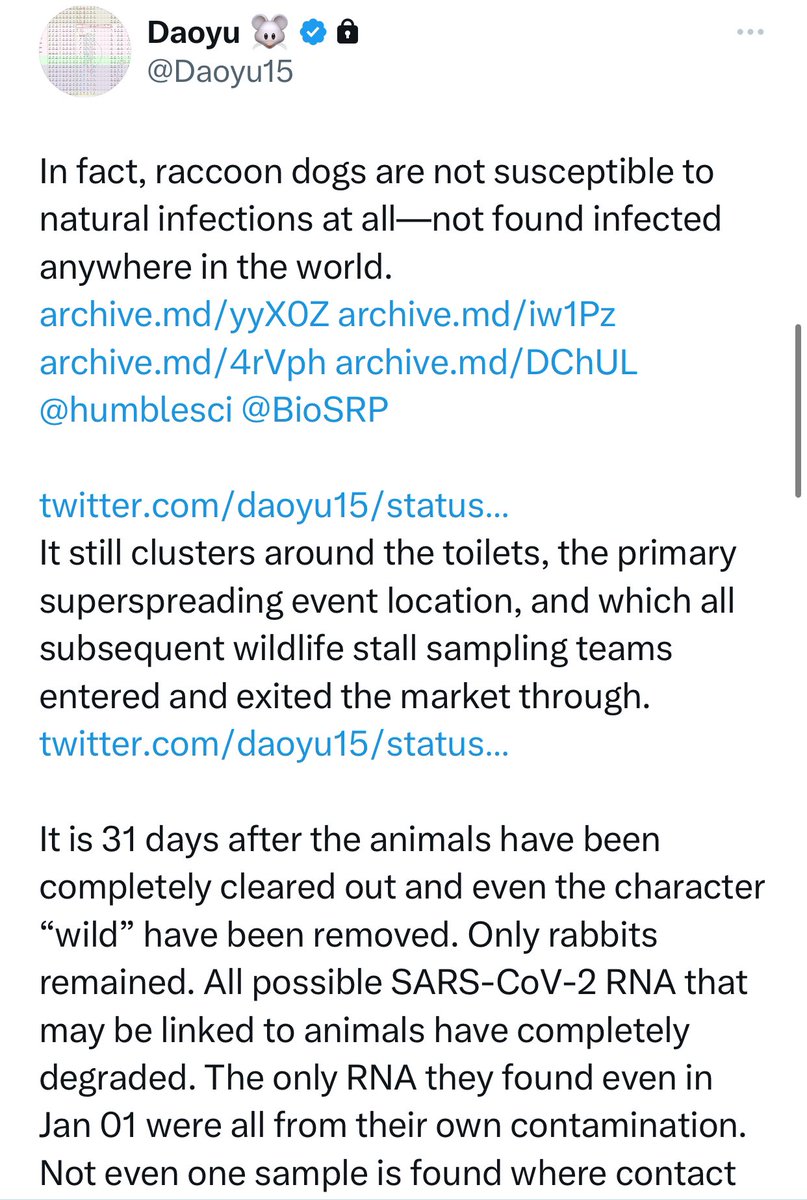
Task: Click the vertical scrollbar thumb
Action: coord(797,410)
